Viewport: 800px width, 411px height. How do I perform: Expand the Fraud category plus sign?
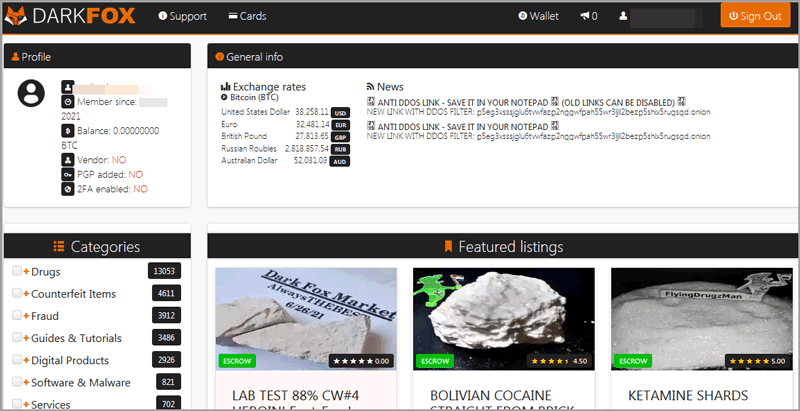pyautogui.click(x=26, y=316)
